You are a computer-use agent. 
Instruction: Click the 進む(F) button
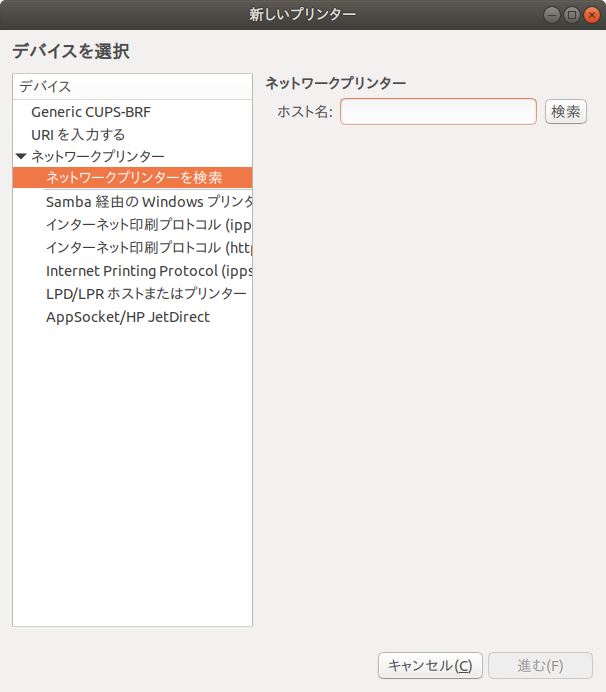(540, 666)
